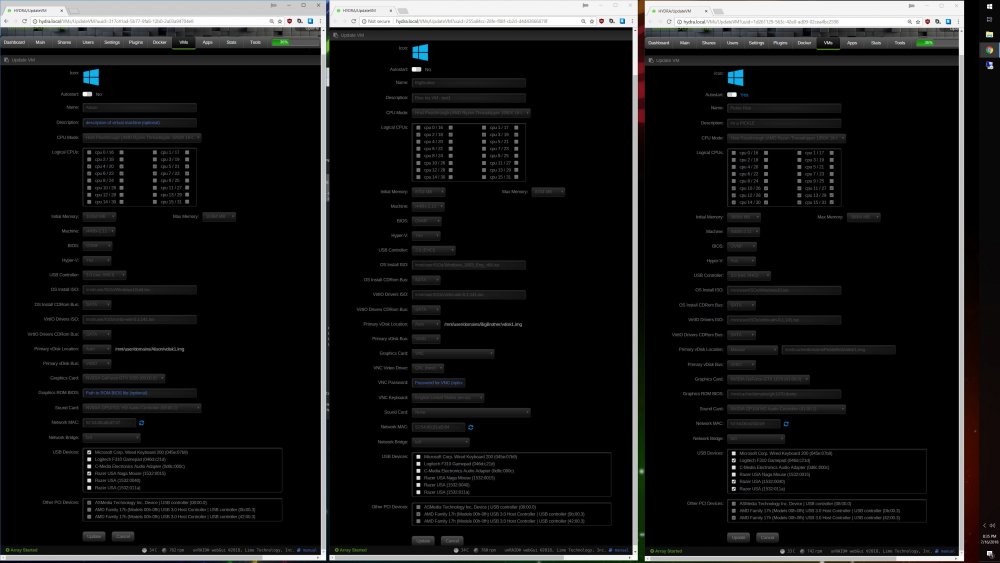Click the VNC Password field in middle window

click(439, 383)
